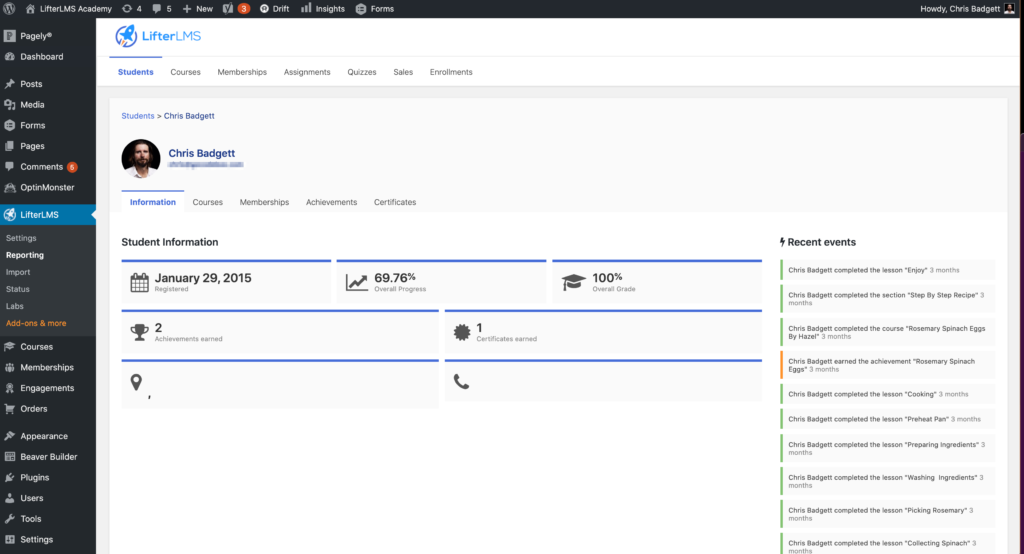Open Users in the admin sidebar
The image size is (1024, 554).
[31, 498]
